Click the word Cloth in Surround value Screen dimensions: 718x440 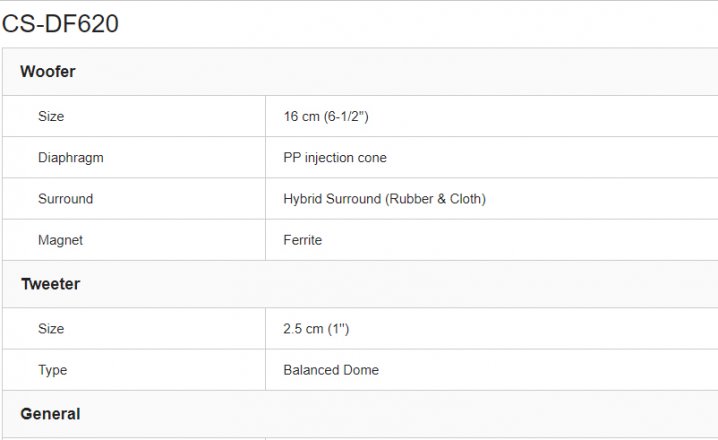tap(468, 199)
